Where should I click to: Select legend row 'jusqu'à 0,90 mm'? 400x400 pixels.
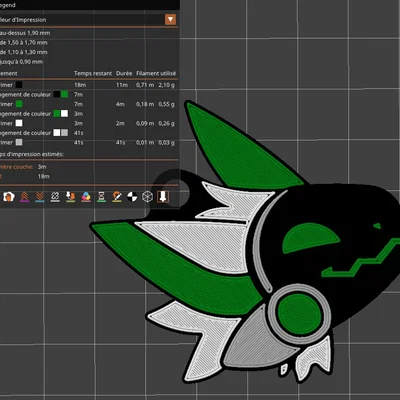pos(21,62)
